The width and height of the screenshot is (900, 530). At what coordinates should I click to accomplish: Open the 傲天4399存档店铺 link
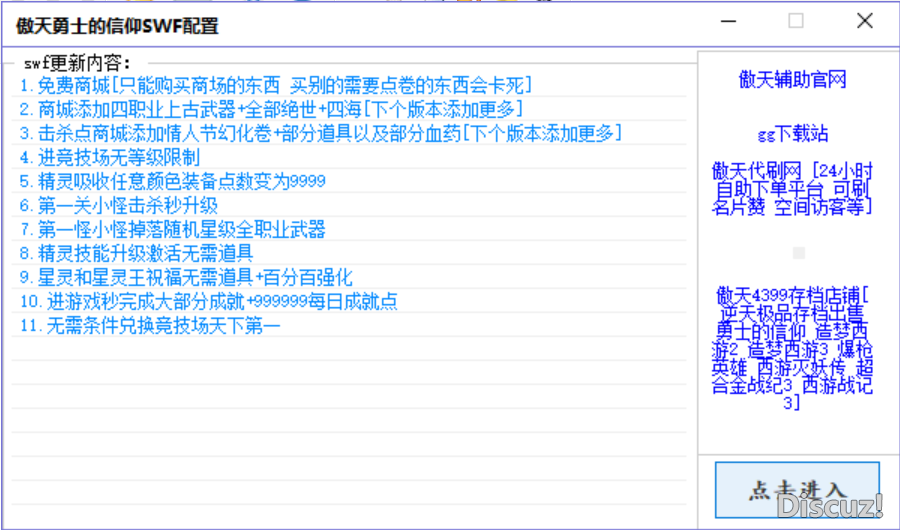[792, 349]
